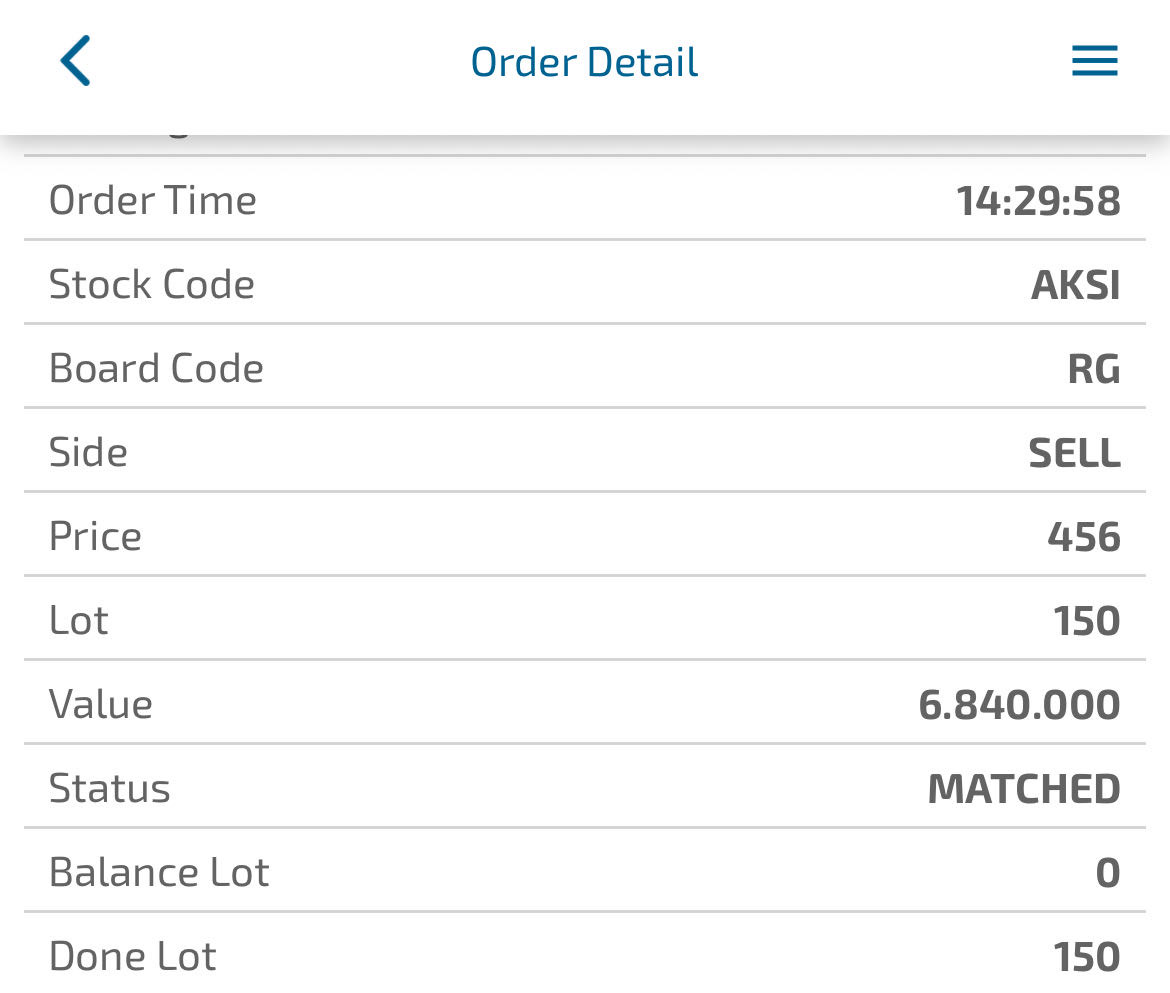The width and height of the screenshot is (1170, 993).
Task: Tap the AKSI stock code value
Action: (1075, 286)
